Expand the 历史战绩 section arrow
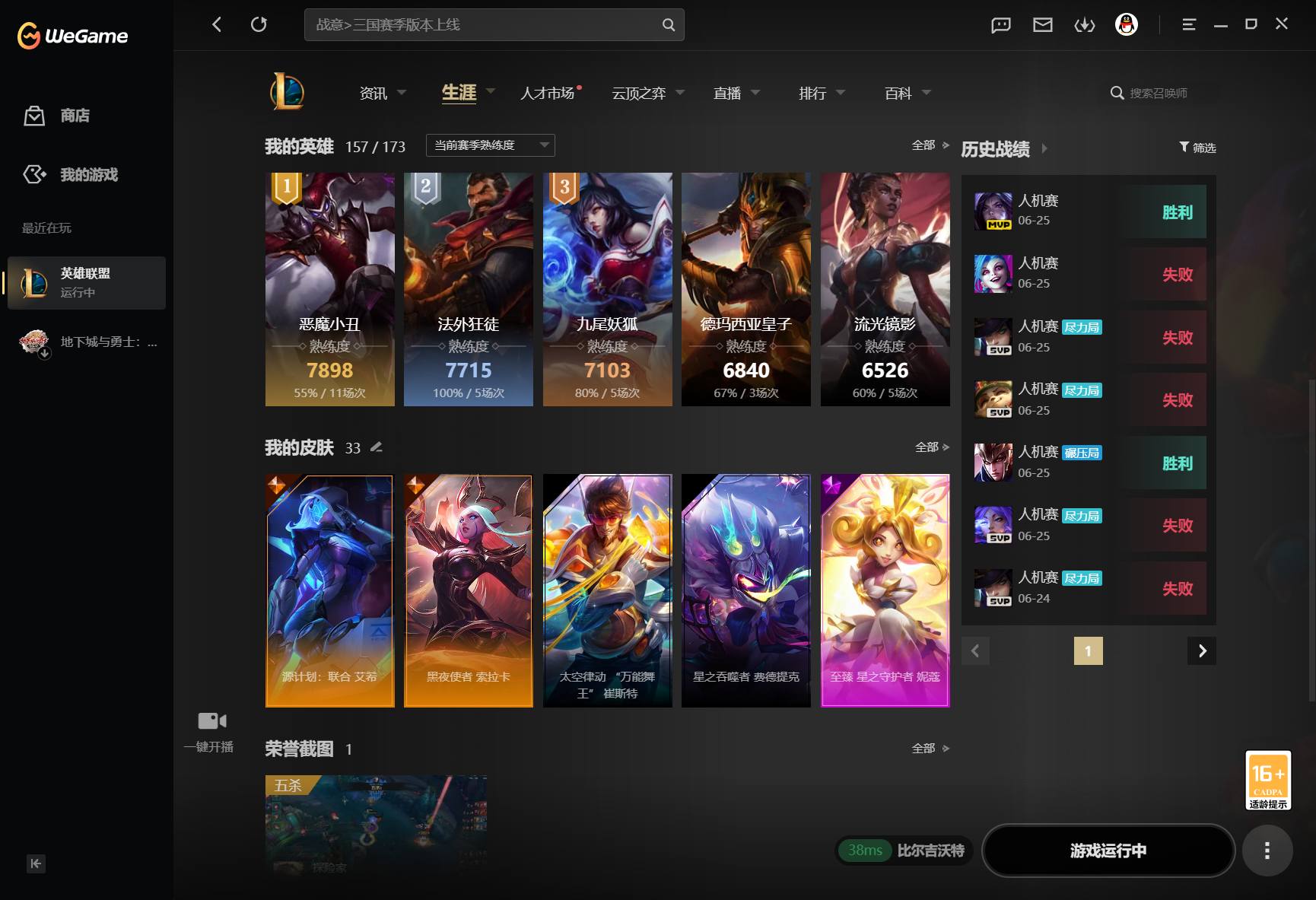1316x900 pixels. tap(1044, 148)
